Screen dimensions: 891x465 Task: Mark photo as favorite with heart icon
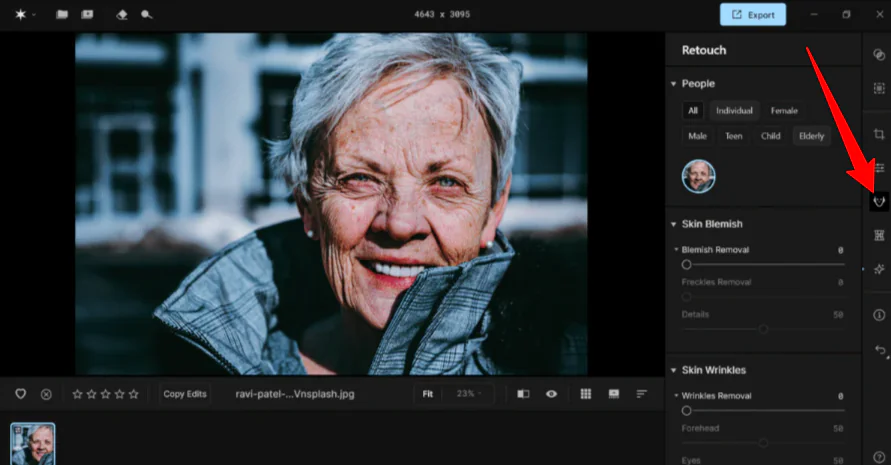click(x=20, y=394)
